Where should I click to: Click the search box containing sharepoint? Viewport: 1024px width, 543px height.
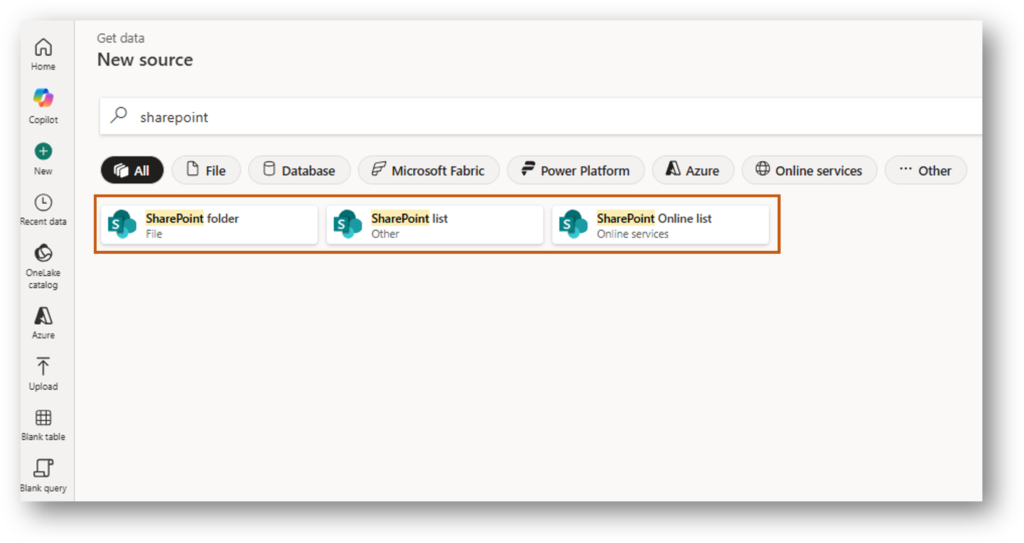[x=541, y=116]
